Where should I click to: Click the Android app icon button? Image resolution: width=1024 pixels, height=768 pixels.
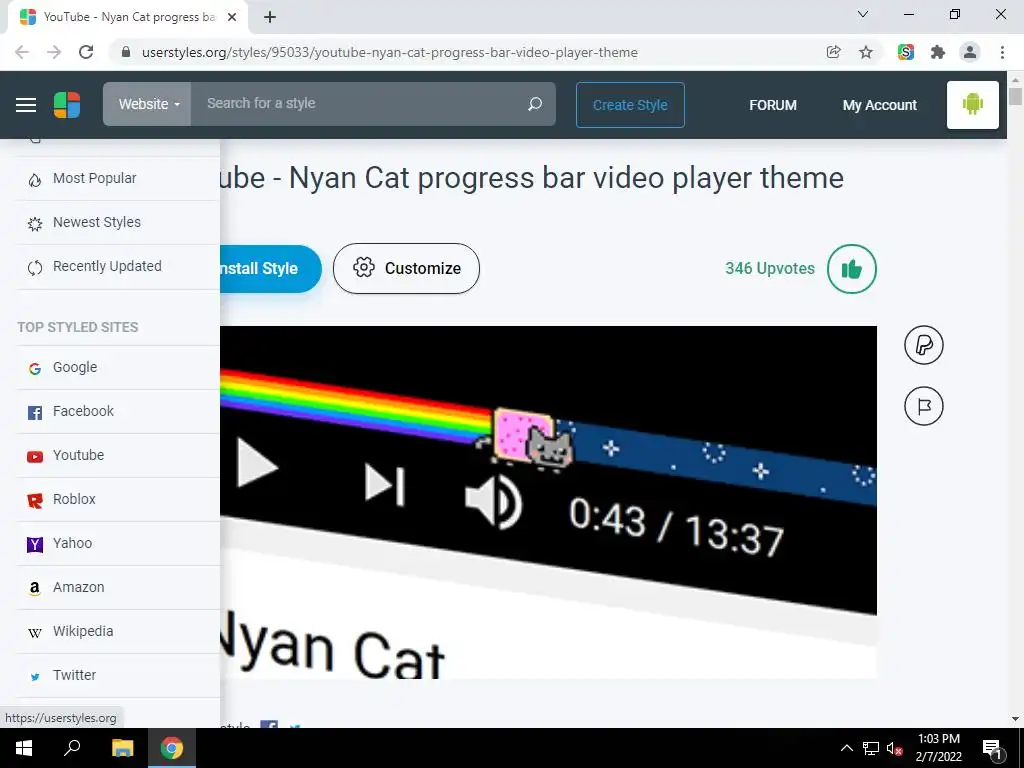972,104
